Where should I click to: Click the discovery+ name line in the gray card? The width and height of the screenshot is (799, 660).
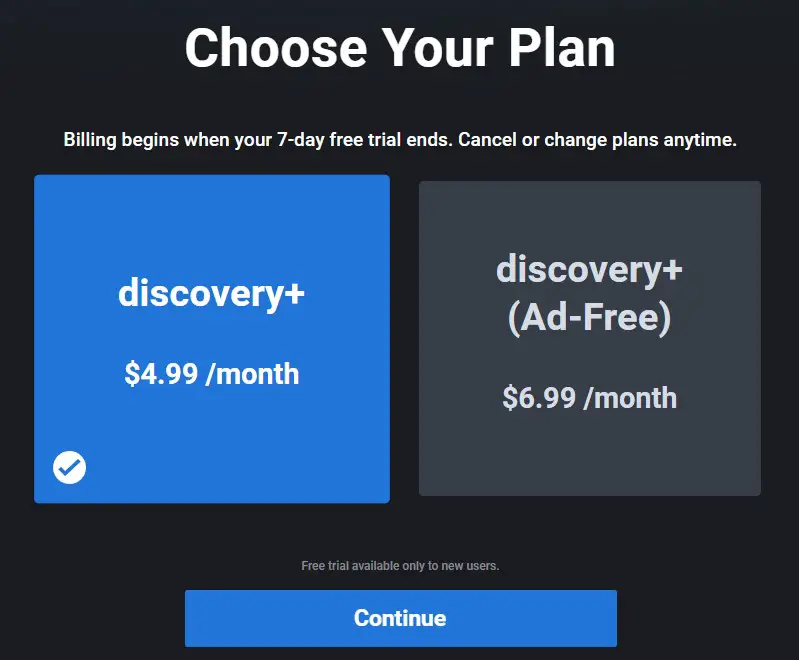coord(590,270)
